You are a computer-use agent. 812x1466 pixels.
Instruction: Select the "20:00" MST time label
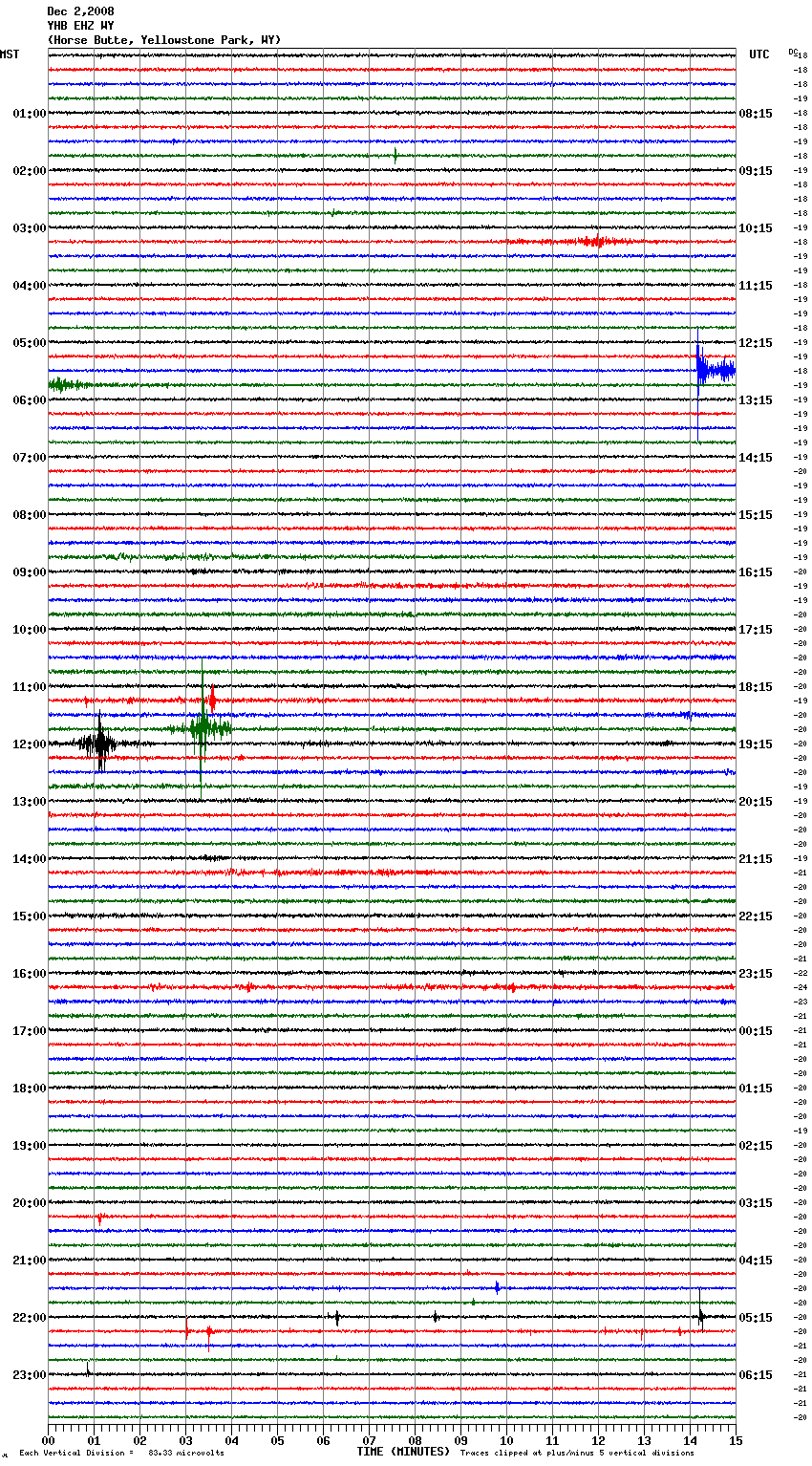pyautogui.click(x=29, y=1203)
